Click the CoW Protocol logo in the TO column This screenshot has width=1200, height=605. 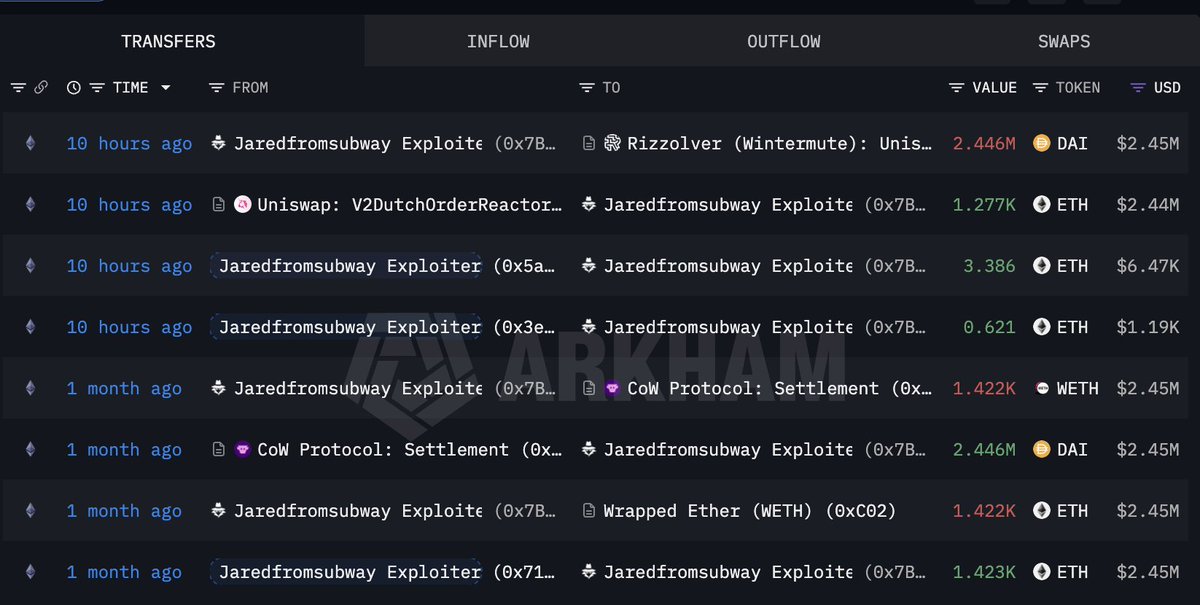612,388
